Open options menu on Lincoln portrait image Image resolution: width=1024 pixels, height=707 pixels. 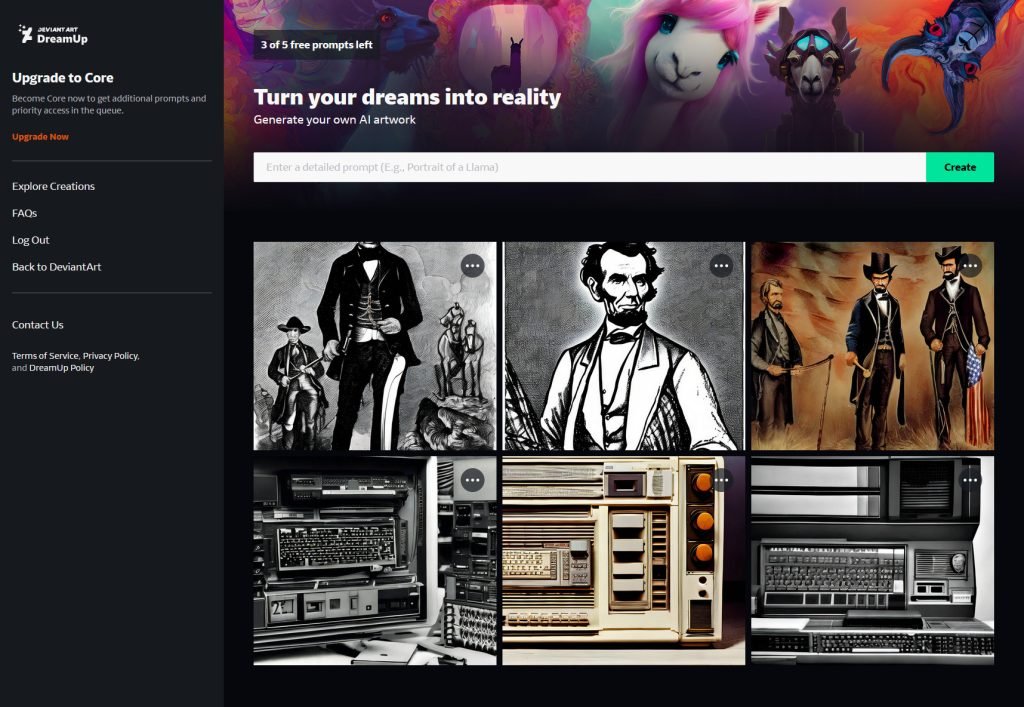click(x=721, y=266)
